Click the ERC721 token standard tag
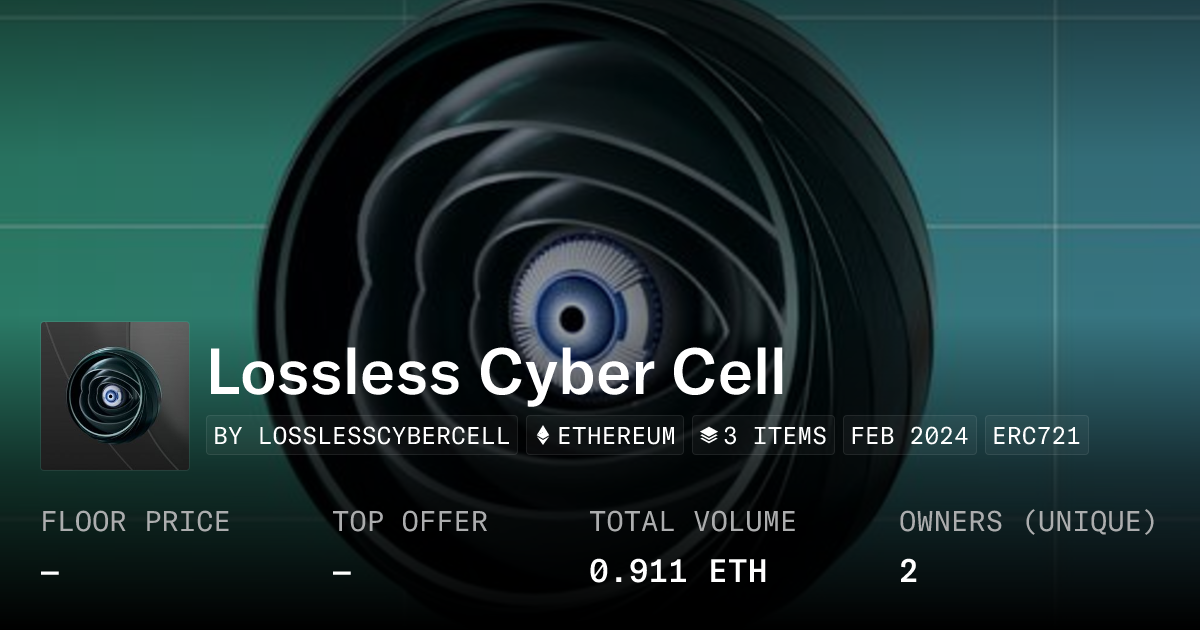 click(1036, 436)
